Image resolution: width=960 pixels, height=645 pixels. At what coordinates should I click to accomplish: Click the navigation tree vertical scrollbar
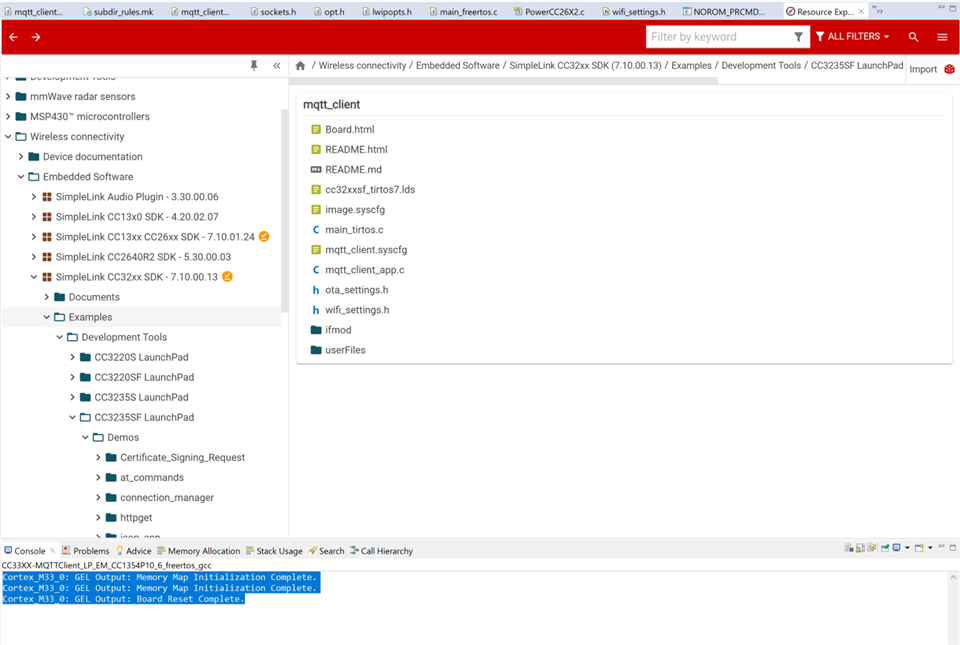click(x=284, y=211)
